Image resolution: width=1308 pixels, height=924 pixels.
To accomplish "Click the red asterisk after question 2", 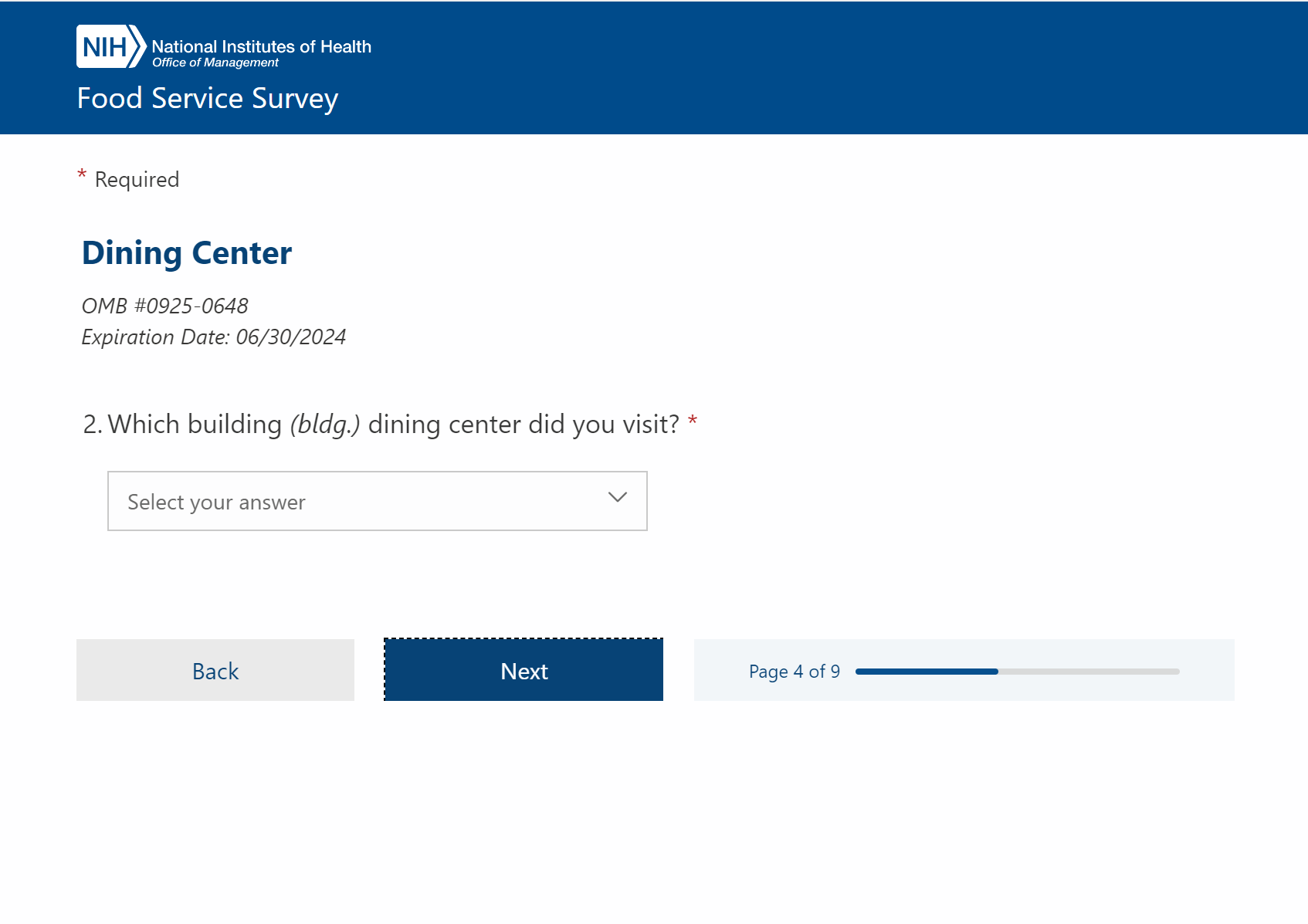I will coord(693,421).
